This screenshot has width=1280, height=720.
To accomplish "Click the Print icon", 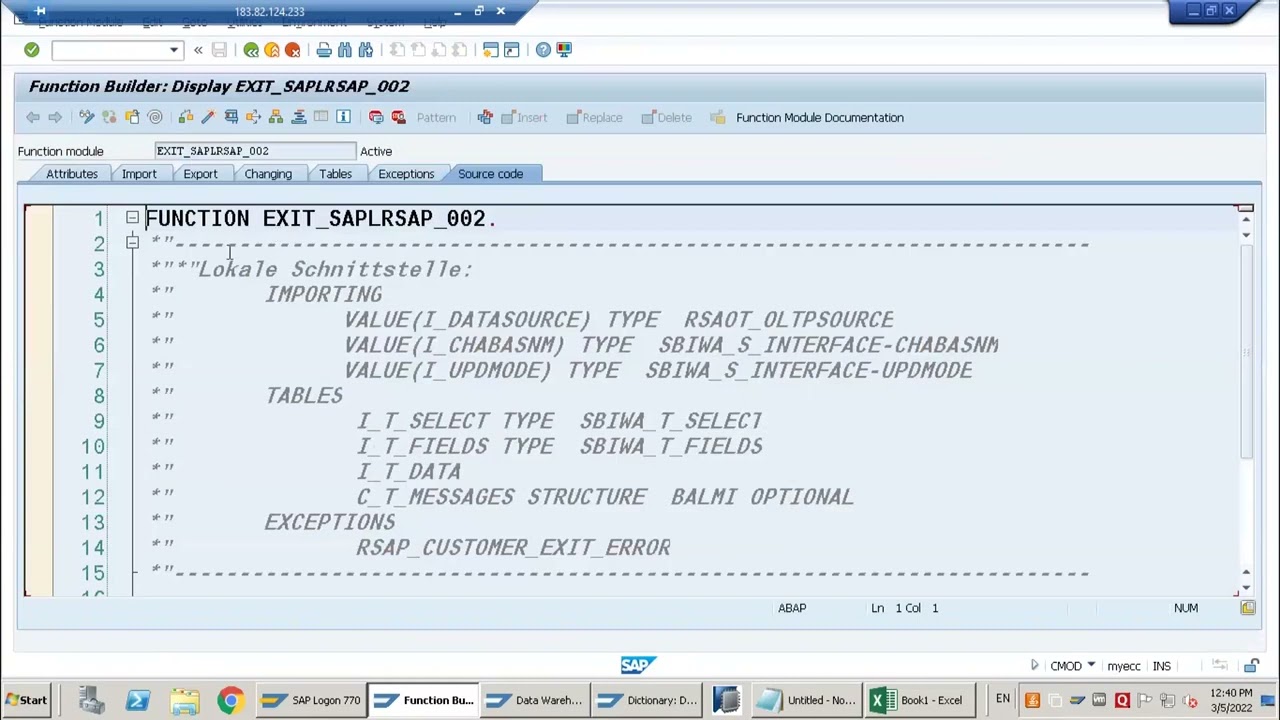I will 324,50.
